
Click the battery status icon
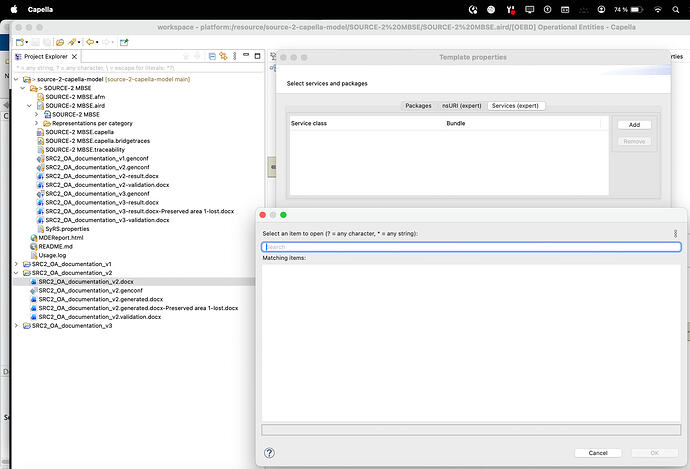pyautogui.click(x=637, y=9)
